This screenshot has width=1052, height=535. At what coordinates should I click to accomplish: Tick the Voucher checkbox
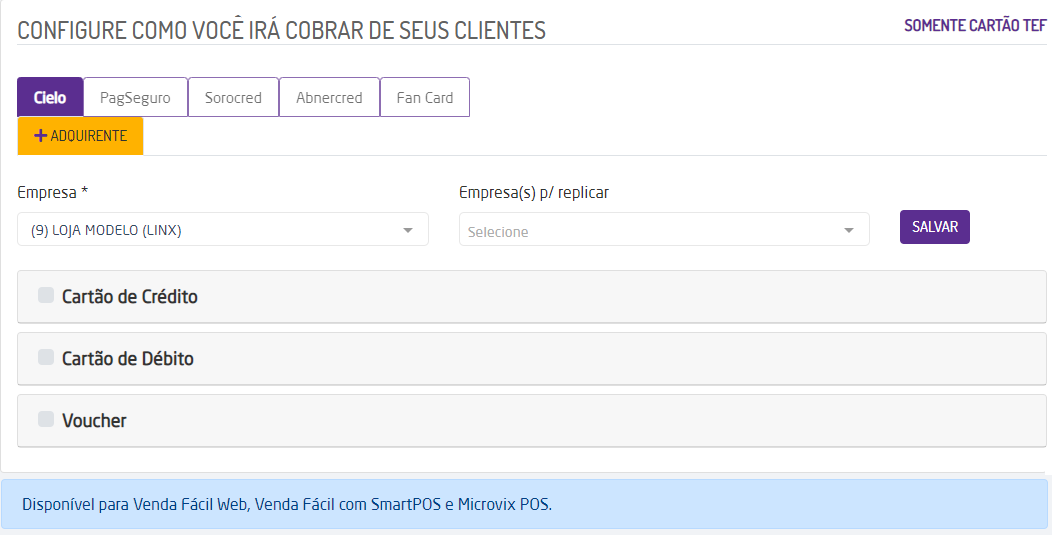point(46,419)
